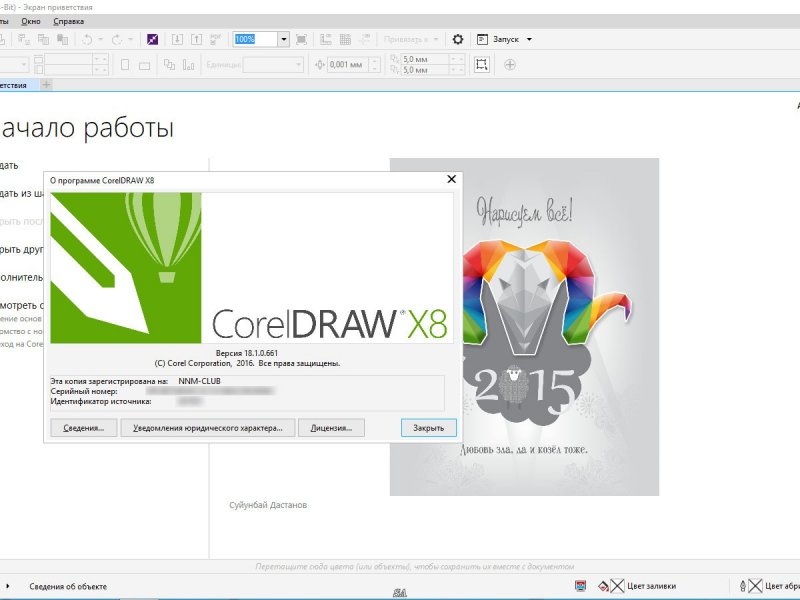
Task: Click the Закрыть button in About dialog
Action: pyautogui.click(x=429, y=428)
